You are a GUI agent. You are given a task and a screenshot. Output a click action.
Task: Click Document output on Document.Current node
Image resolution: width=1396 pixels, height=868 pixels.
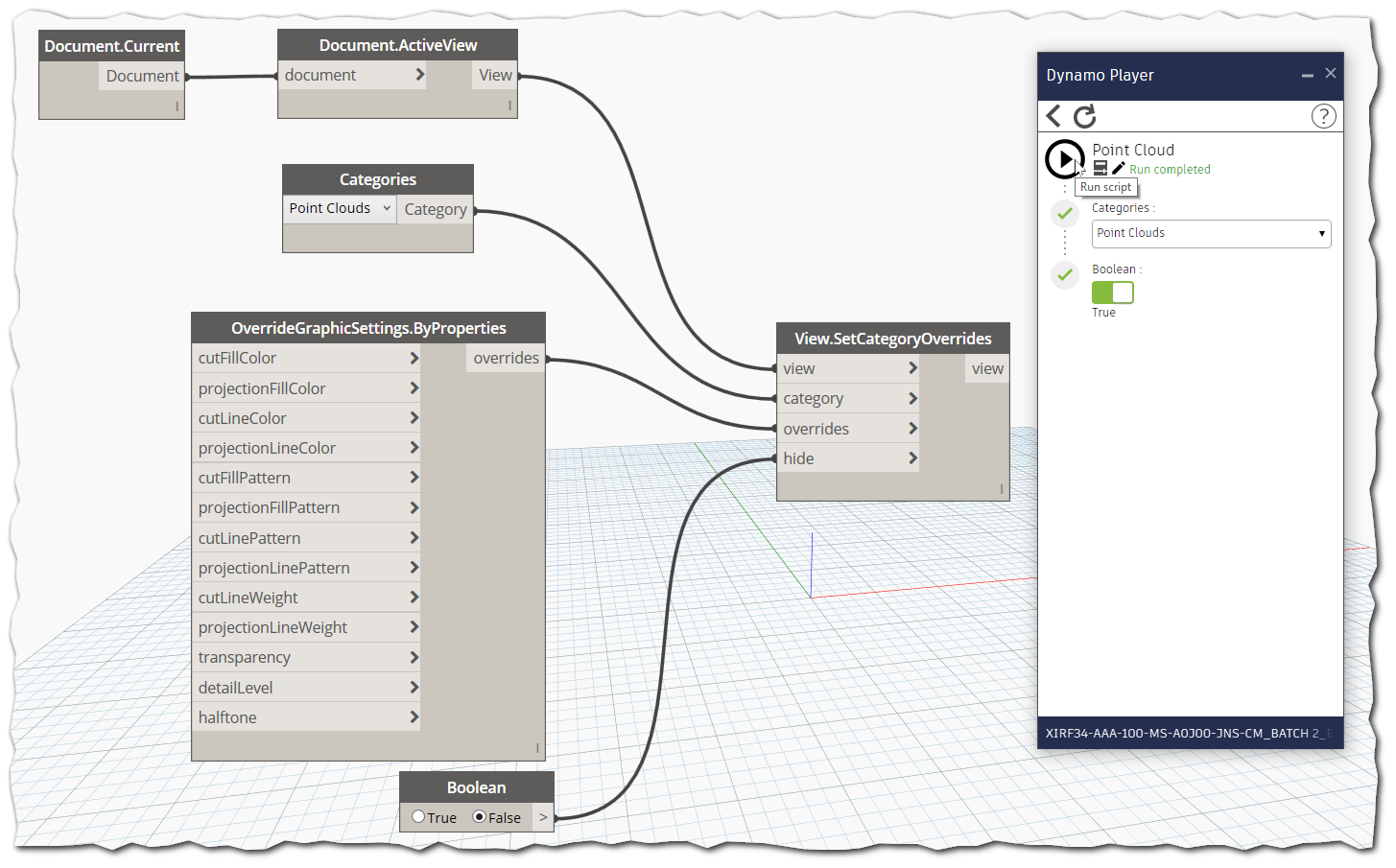142,76
